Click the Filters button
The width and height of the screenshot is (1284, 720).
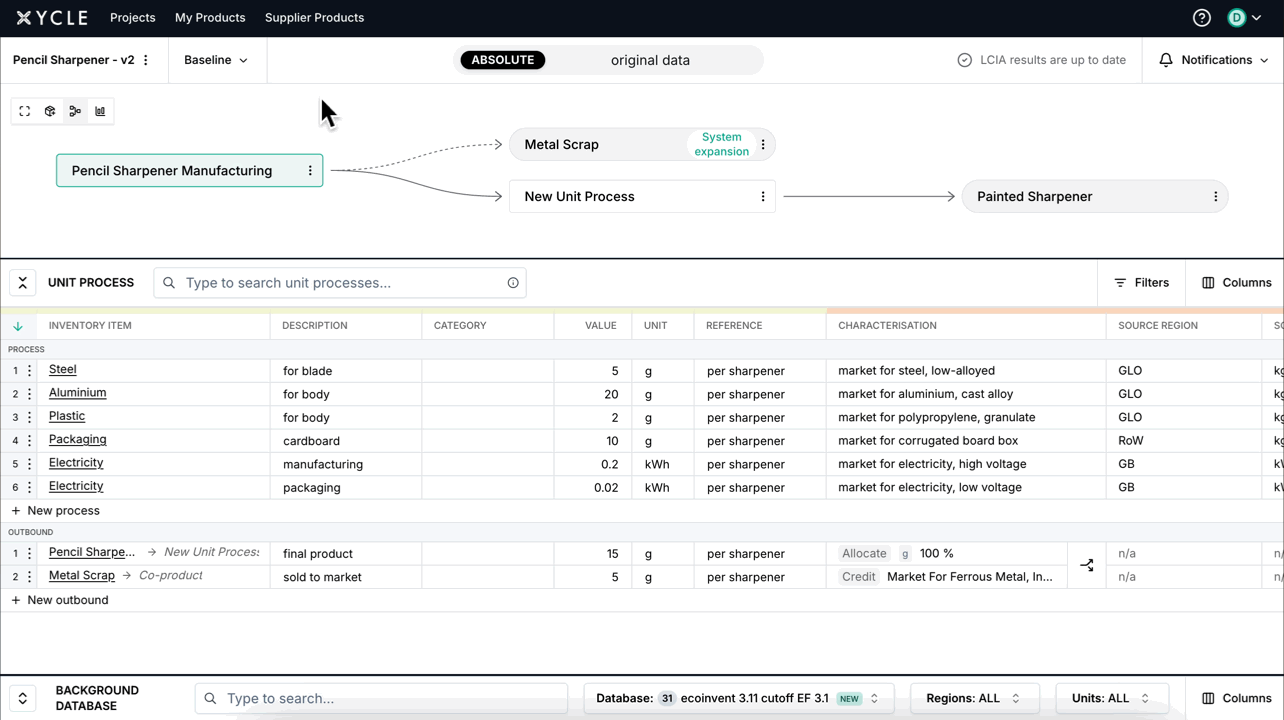click(x=1141, y=283)
